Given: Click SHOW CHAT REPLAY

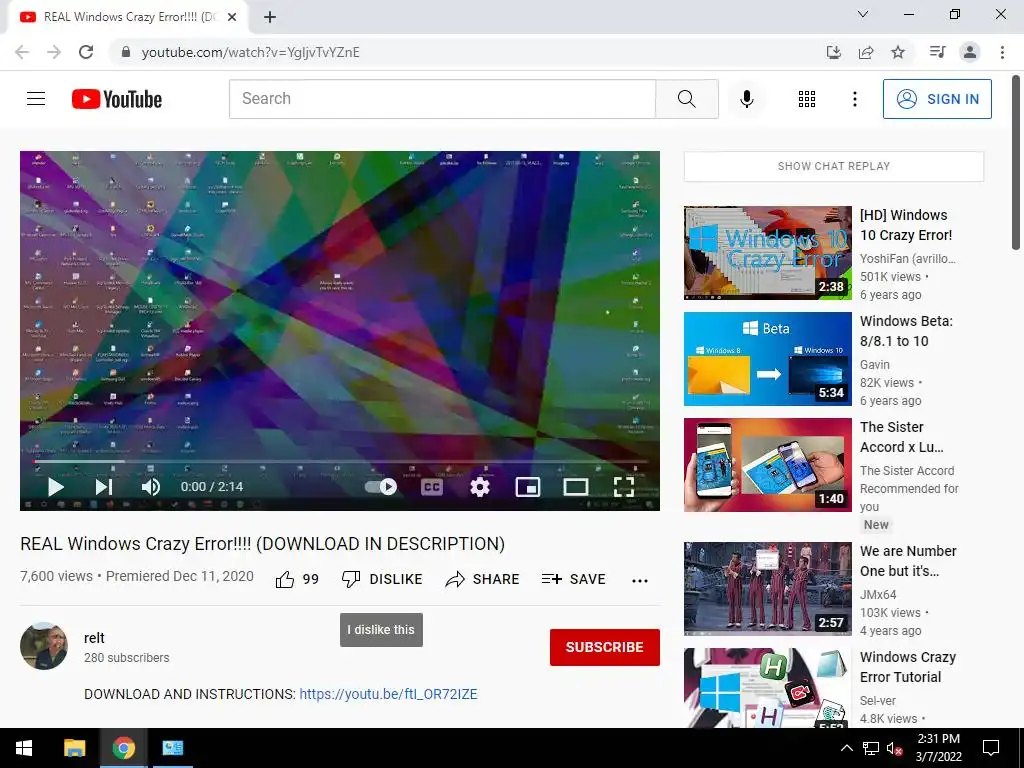Looking at the screenshot, I should 833,166.
